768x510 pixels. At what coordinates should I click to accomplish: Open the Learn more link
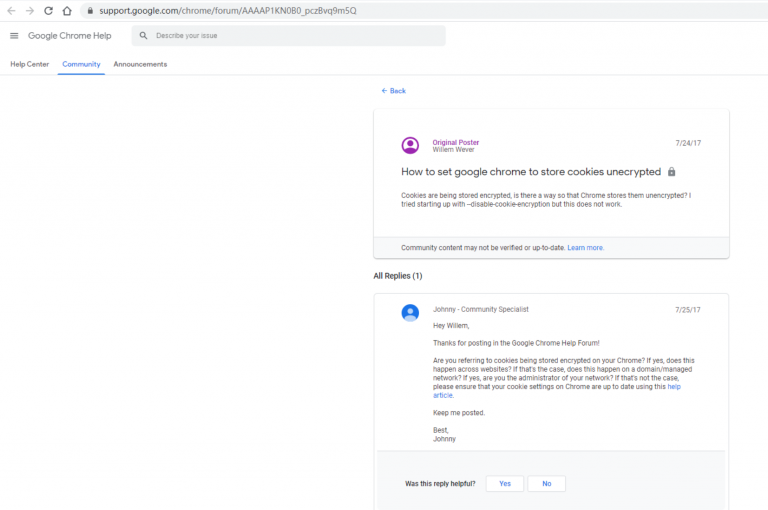[x=585, y=248]
